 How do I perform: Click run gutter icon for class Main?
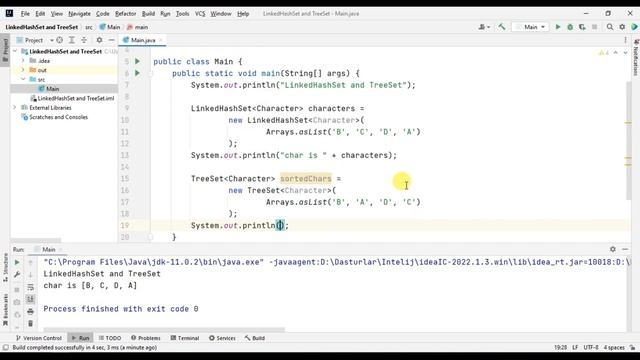[x=138, y=61]
